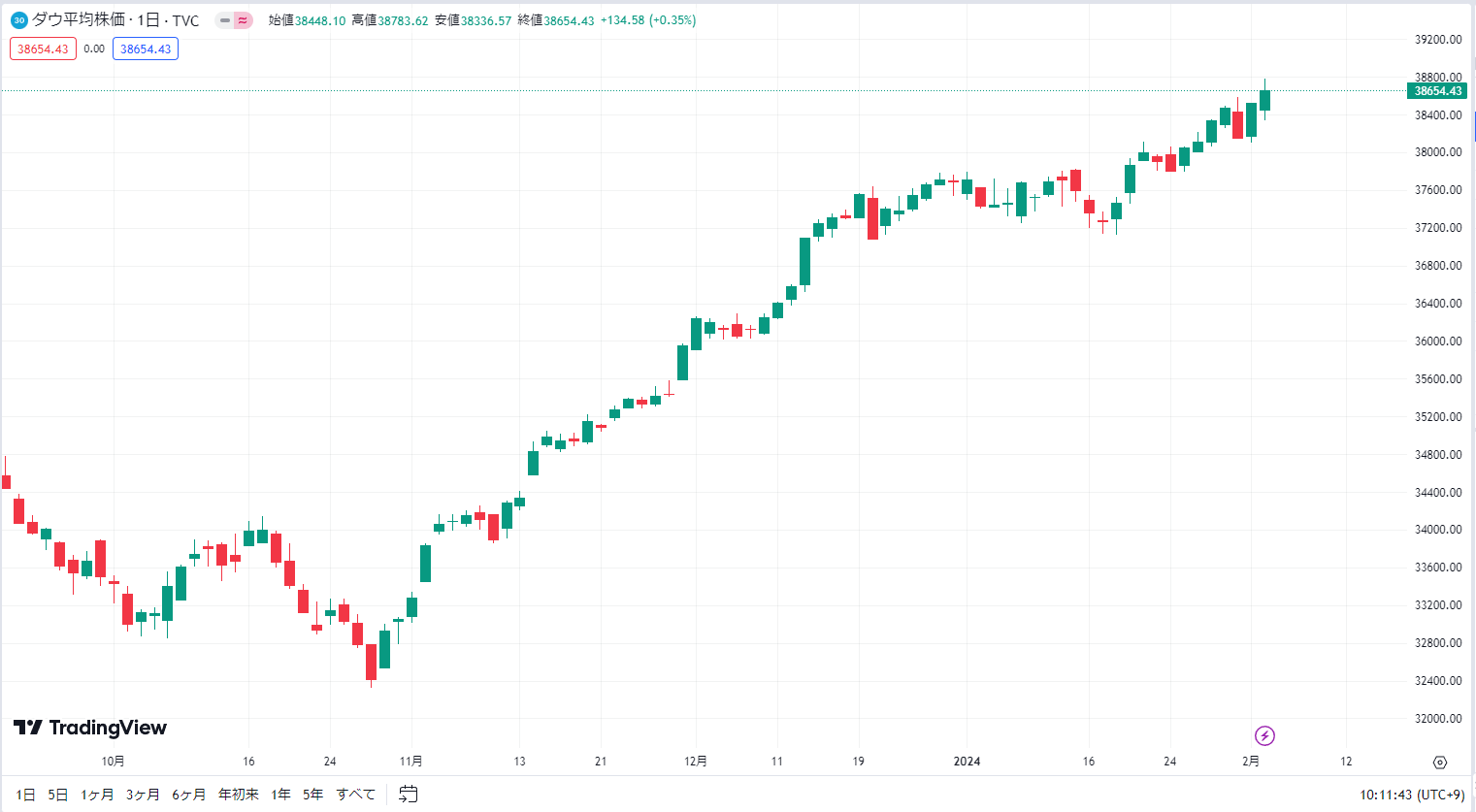Click the TradingView logo
This screenshot has width=1476, height=812.
pyautogui.click(x=90, y=728)
